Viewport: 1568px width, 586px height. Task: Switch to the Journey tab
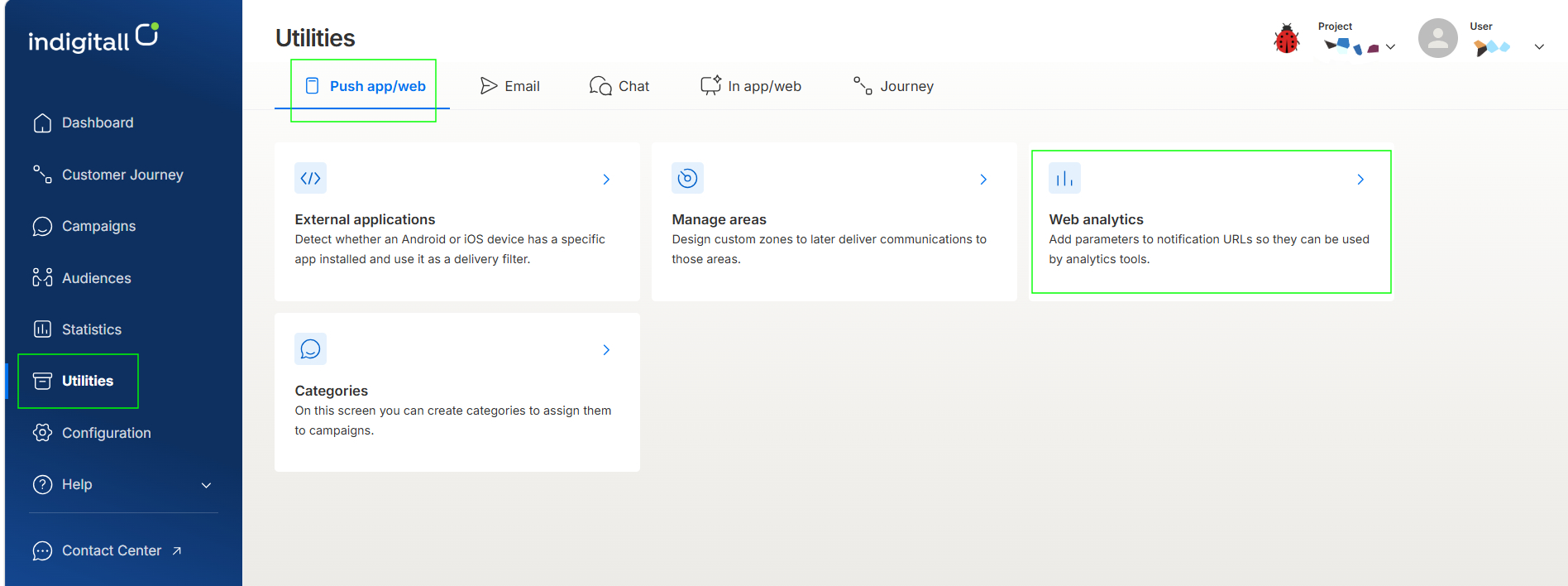pyautogui.click(x=893, y=86)
